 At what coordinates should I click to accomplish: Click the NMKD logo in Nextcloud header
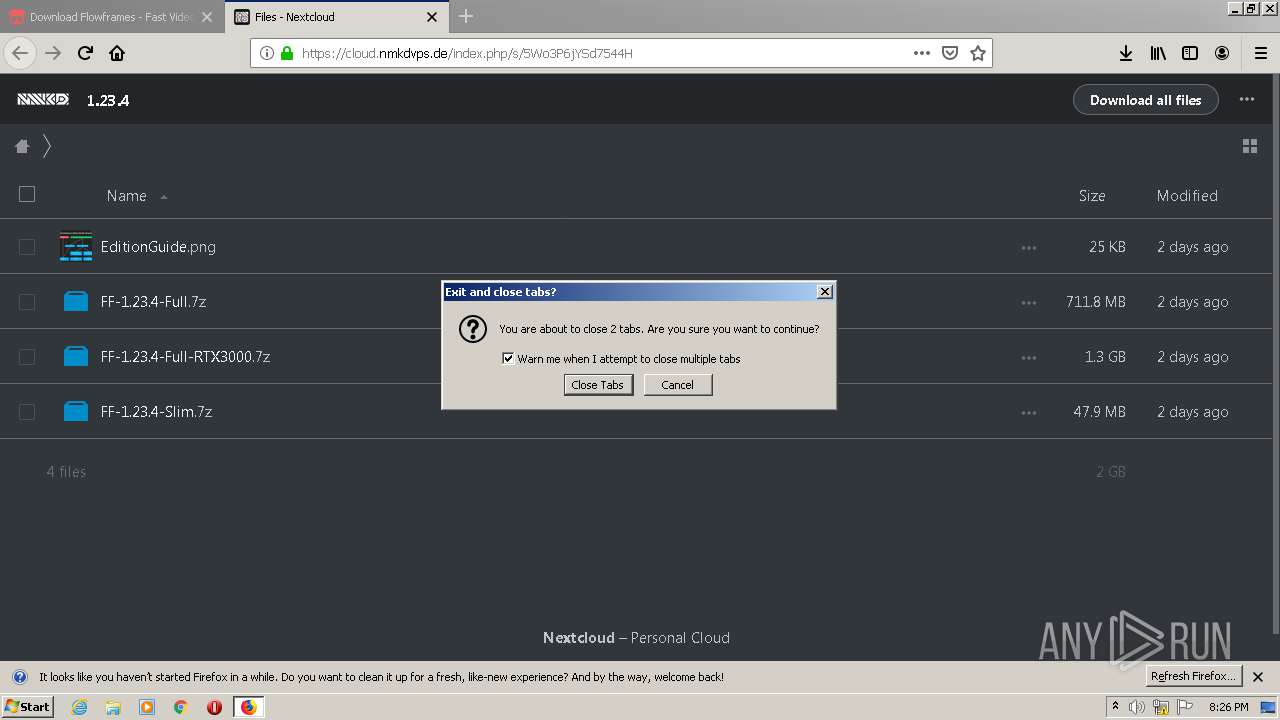tap(43, 99)
